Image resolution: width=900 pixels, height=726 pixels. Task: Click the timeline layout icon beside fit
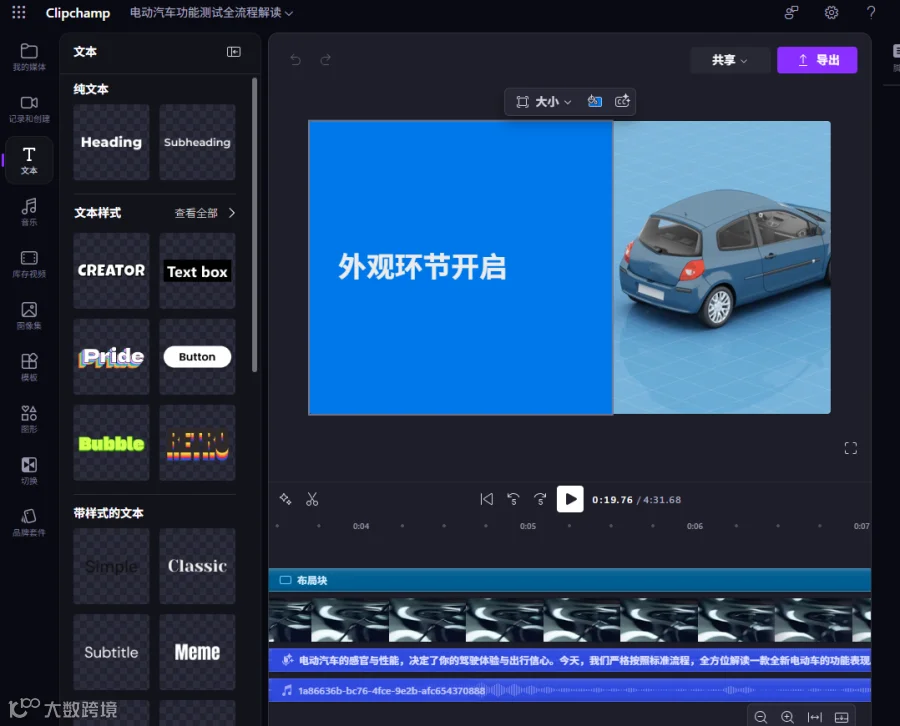click(841, 717)
